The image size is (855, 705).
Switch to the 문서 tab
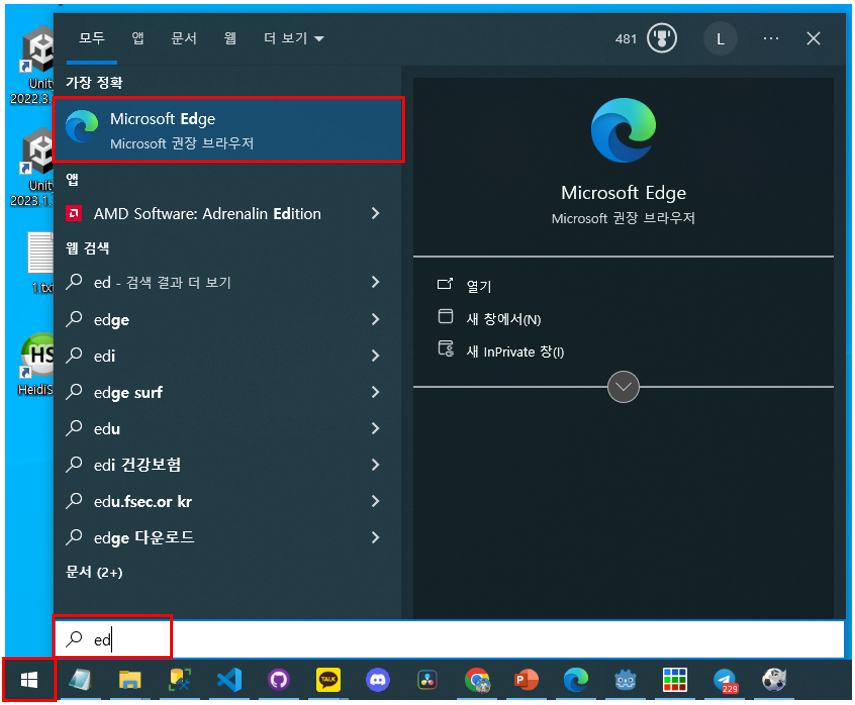click(x=184, y=38)
